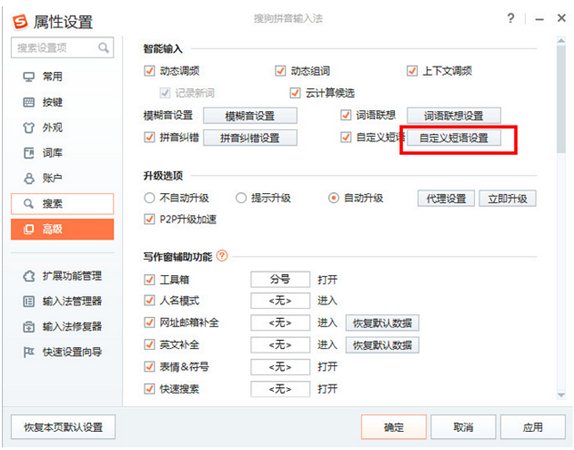
Task: Click the monitor icon beside 常用
Action: (29, 77)
